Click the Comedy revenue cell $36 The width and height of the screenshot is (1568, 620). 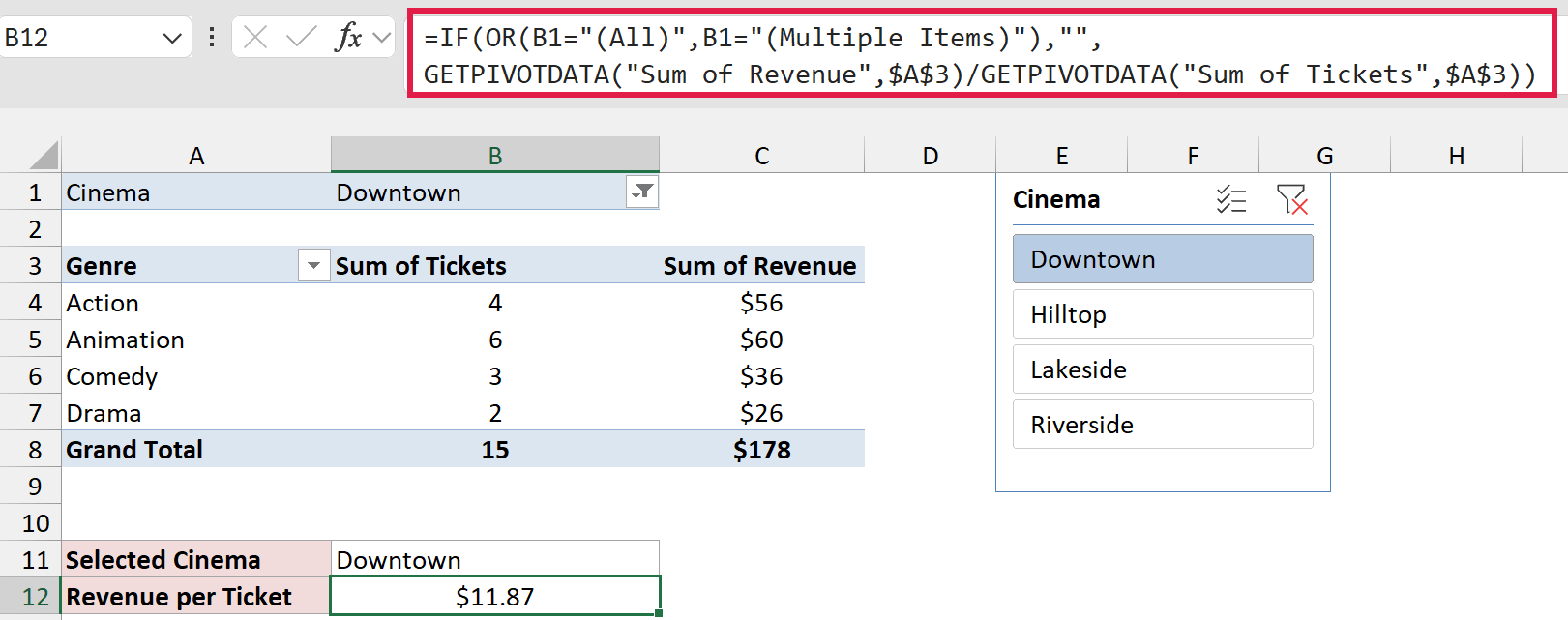[x=762, y=376]
